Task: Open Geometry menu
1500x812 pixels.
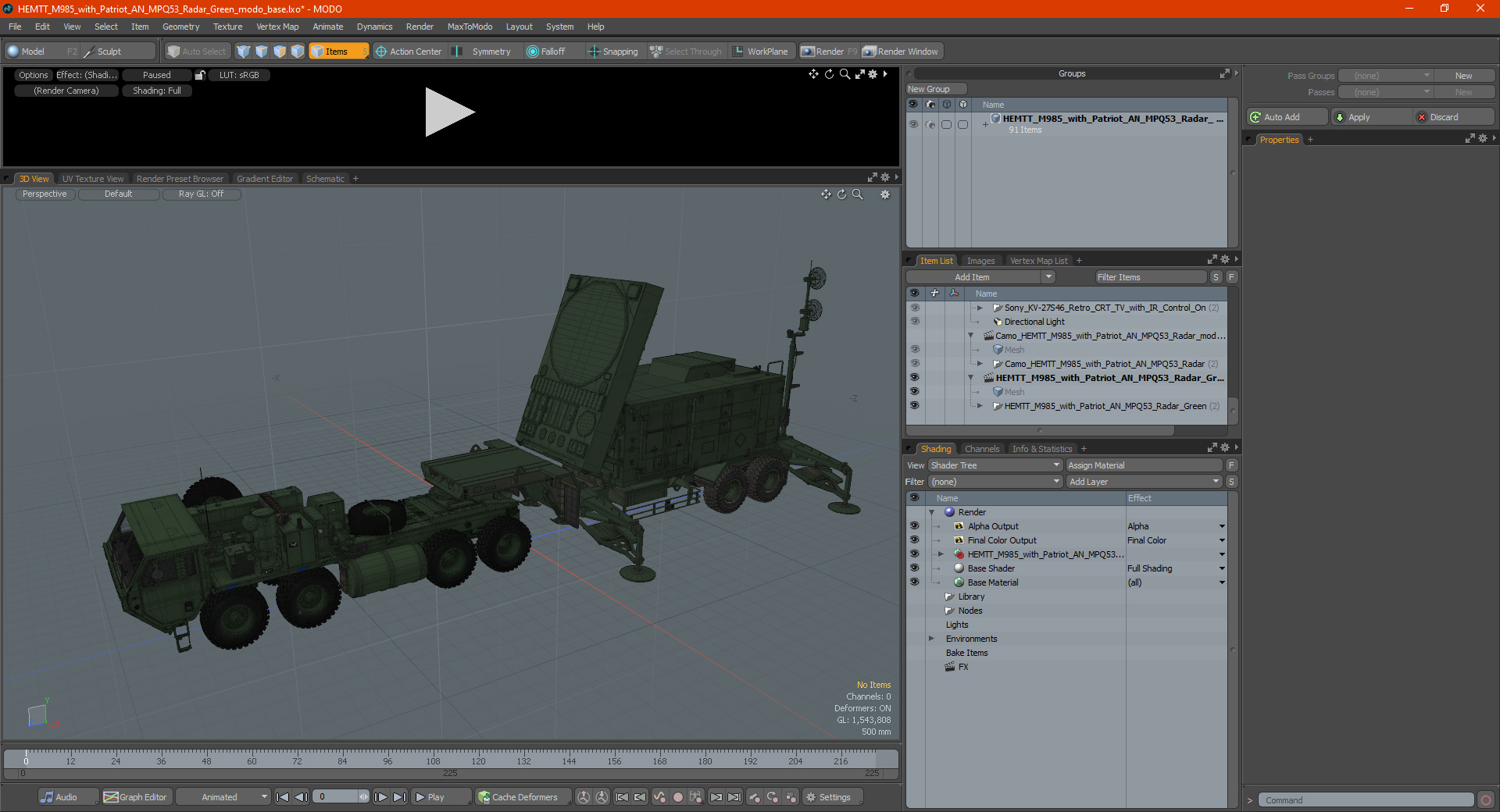Action: coord(180,27)
